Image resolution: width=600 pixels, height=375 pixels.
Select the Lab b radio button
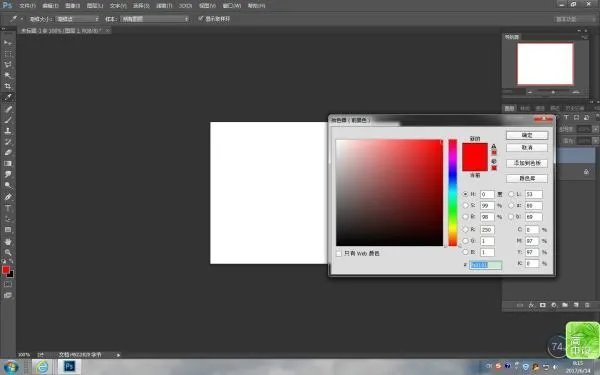click(x=511, y=217)
